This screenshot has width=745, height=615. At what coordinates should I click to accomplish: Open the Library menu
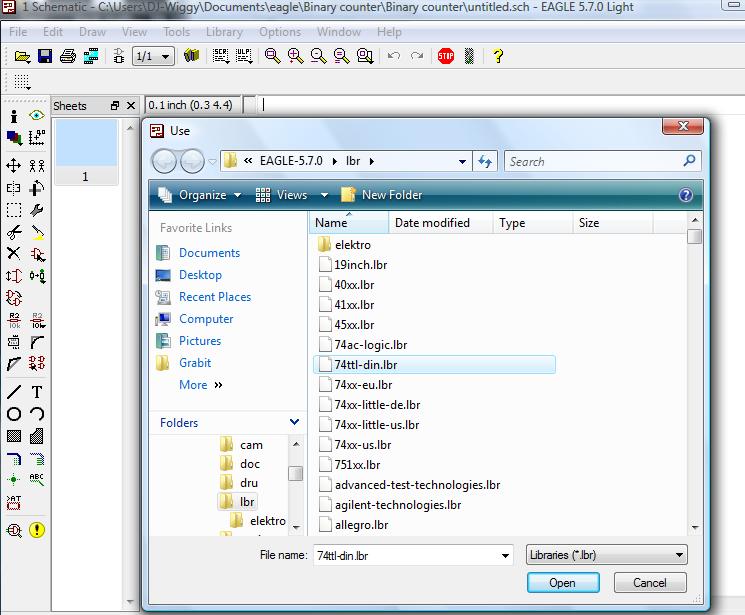[224, 32]
